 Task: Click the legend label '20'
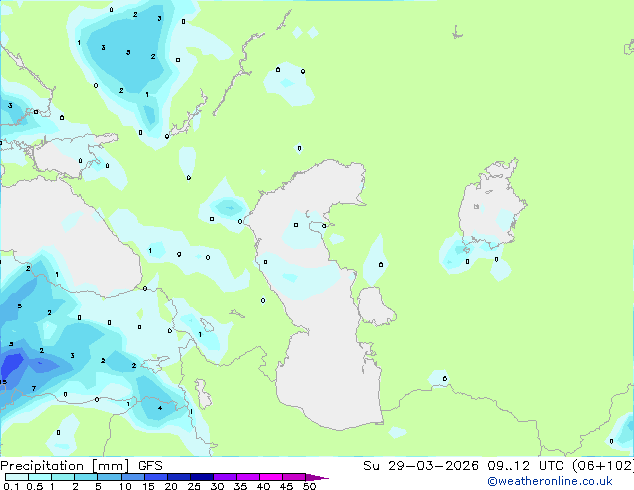pos(171,486)
